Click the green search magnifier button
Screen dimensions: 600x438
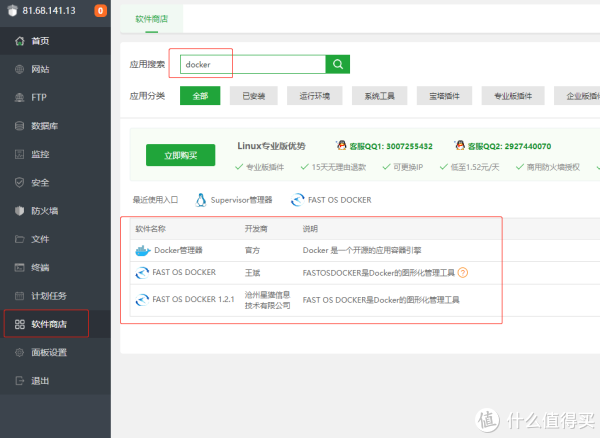[339, 64]
